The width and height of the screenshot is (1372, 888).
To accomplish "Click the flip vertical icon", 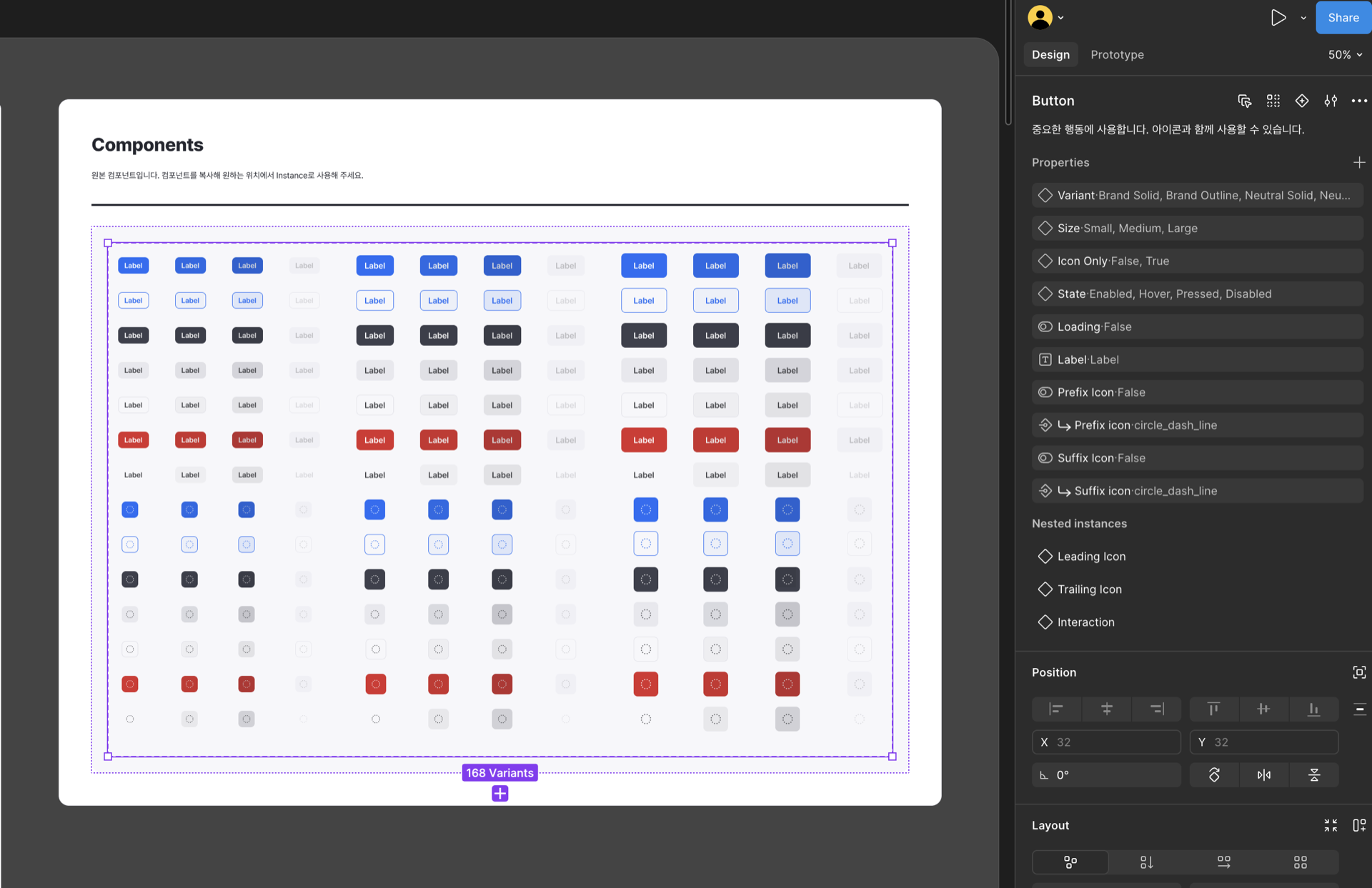I will pos(1314,775).
